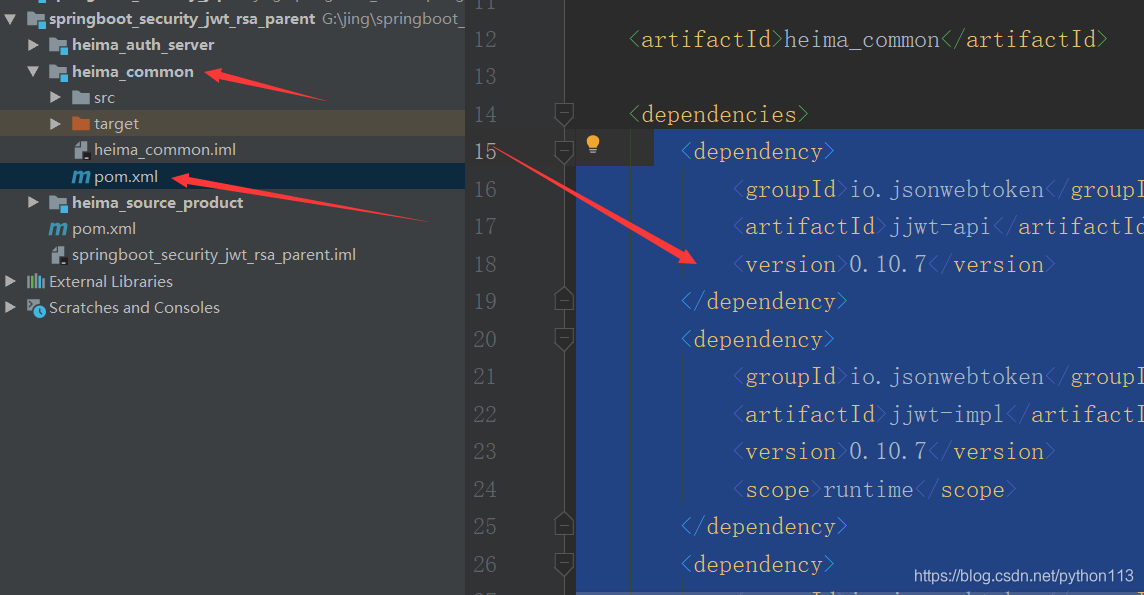
Task: Select heima_source_product module
Action: [158, 202]
